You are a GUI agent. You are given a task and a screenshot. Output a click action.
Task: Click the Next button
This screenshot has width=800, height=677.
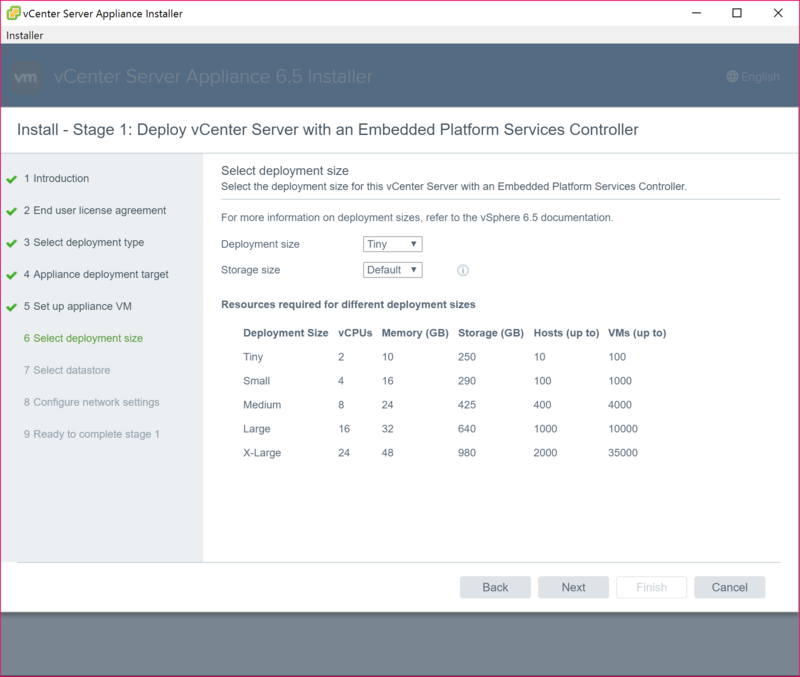[x=573, y=587]
